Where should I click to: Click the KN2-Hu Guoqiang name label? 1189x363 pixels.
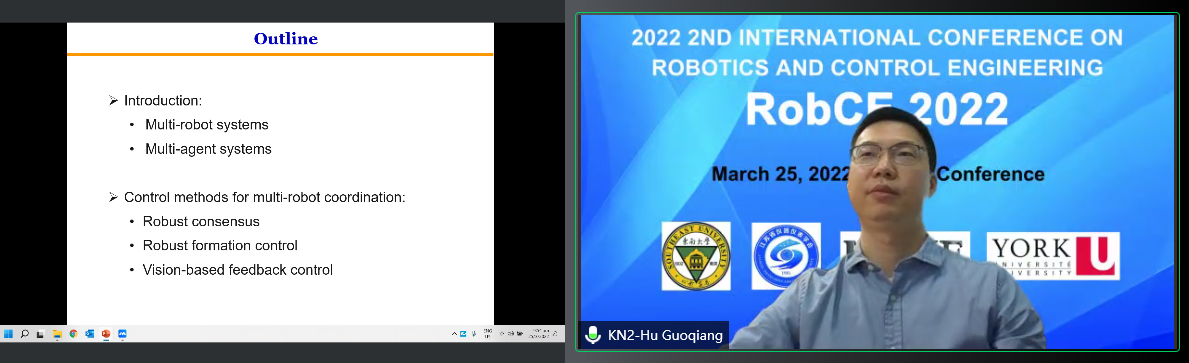coord(665,335)
